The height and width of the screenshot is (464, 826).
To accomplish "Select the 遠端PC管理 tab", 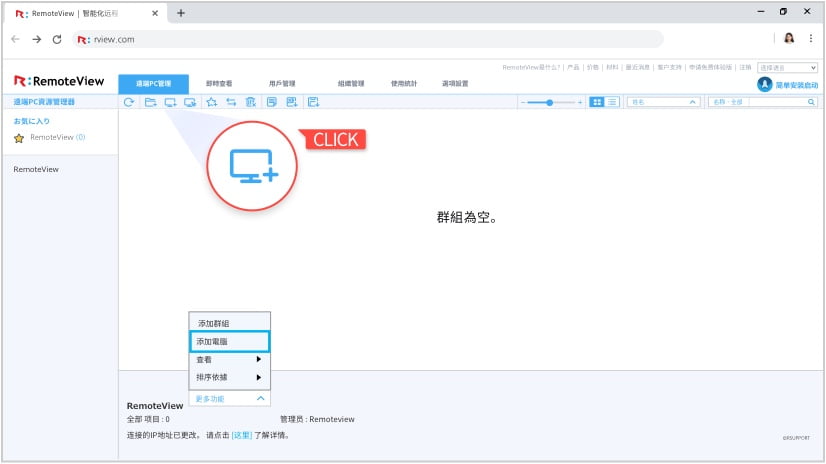I will click(x=153, y=84).
